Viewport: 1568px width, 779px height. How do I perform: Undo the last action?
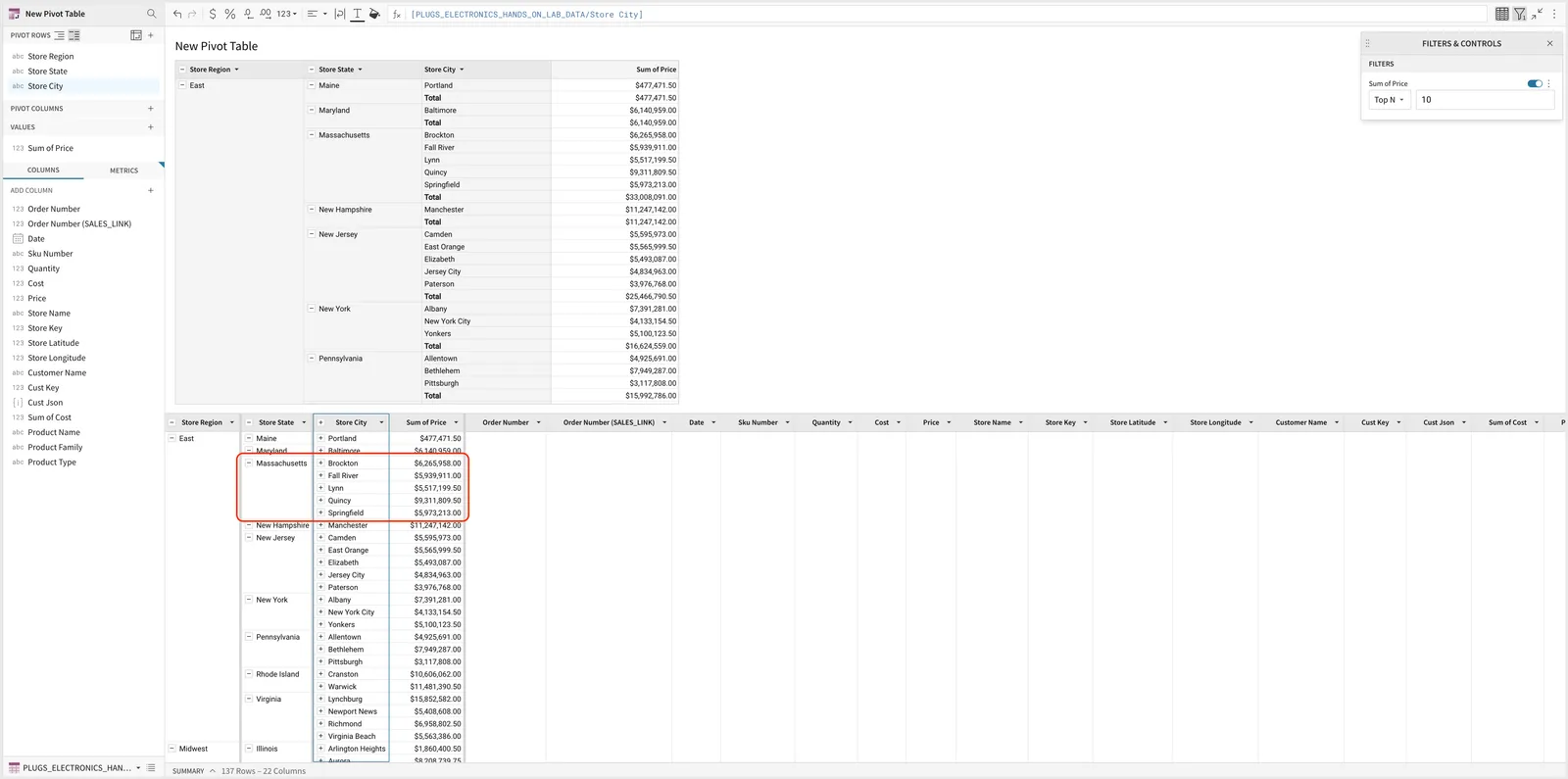(177, 14)
